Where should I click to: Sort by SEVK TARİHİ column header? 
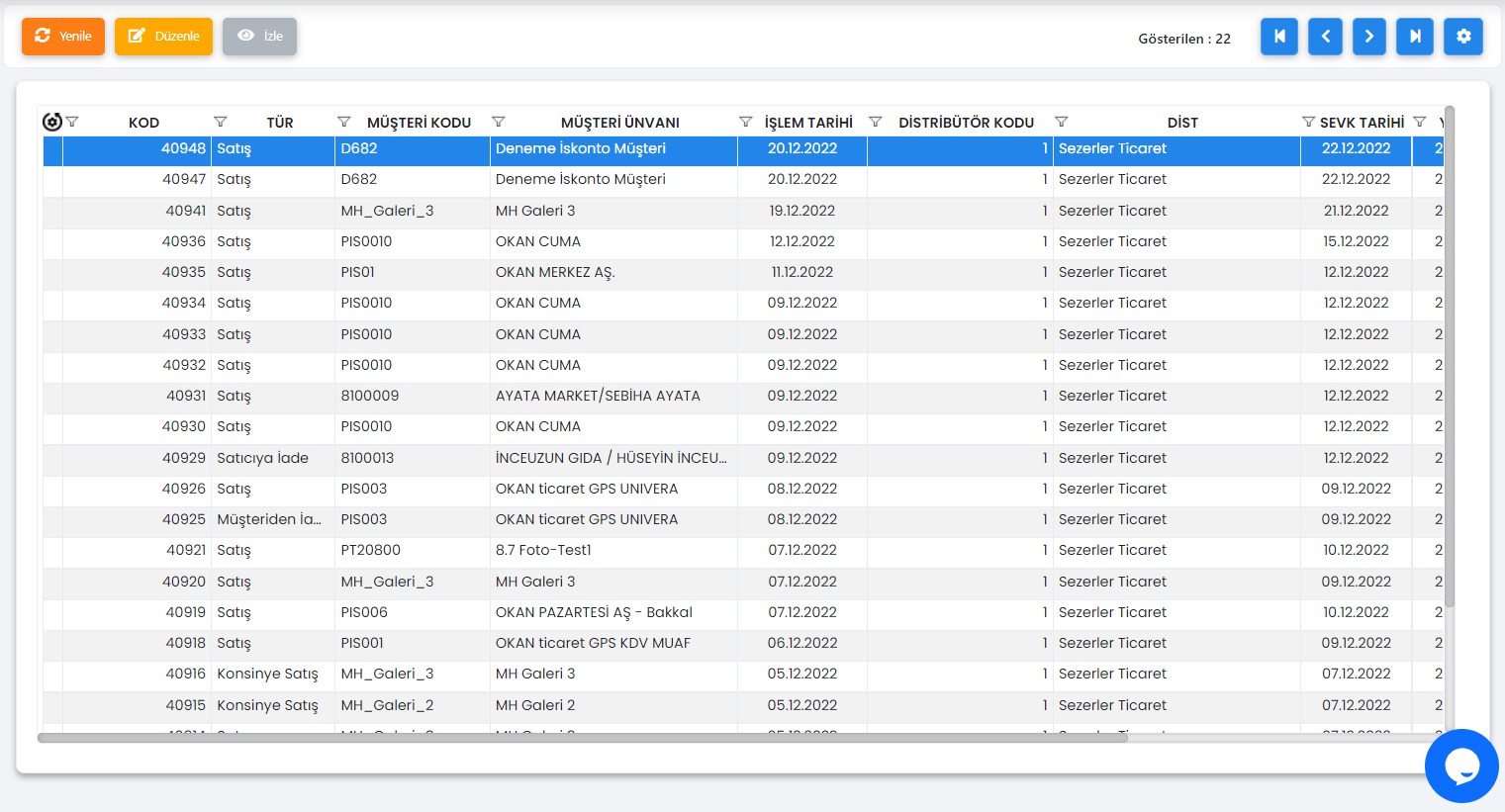coord(1362,123)
